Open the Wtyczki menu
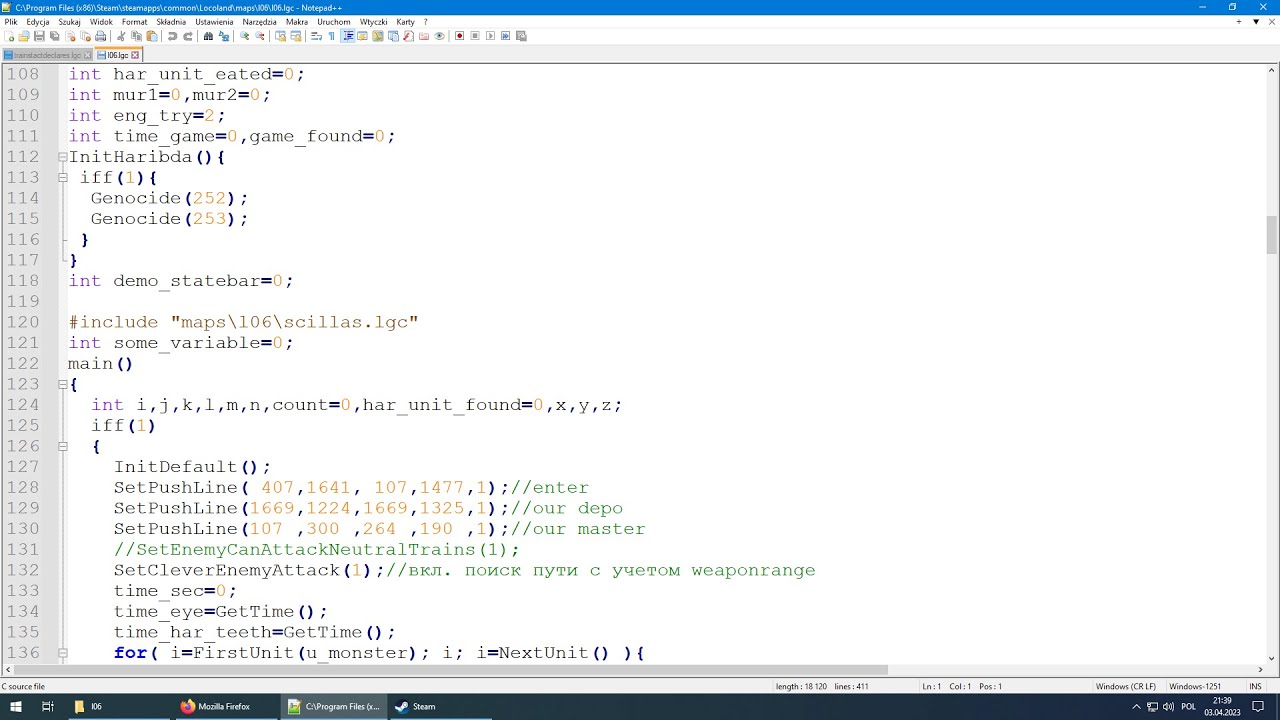Viewport: 1280px width, 720px height. point(373,21)
